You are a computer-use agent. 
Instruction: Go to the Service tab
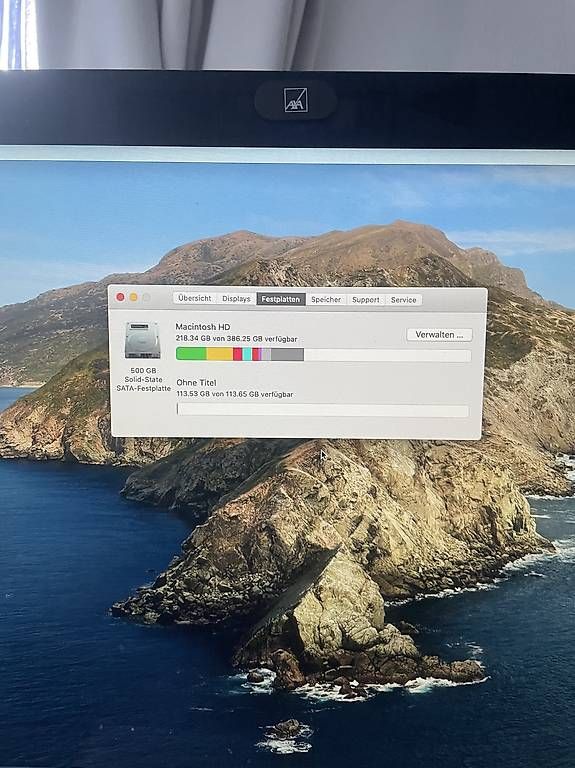[x=404, y=300]
